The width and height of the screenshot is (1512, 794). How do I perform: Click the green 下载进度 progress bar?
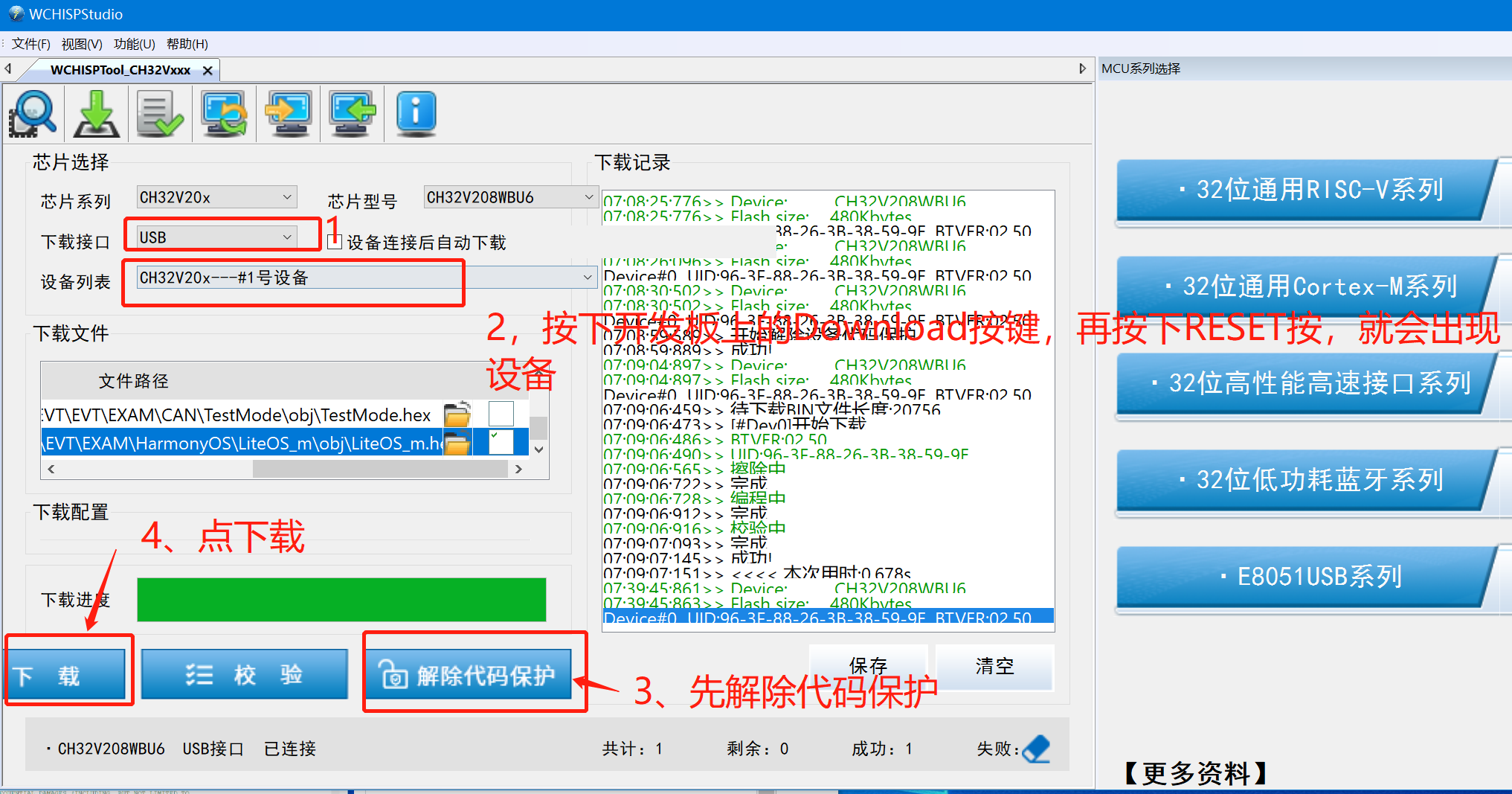pyautogui.click(x=341, y=600)
